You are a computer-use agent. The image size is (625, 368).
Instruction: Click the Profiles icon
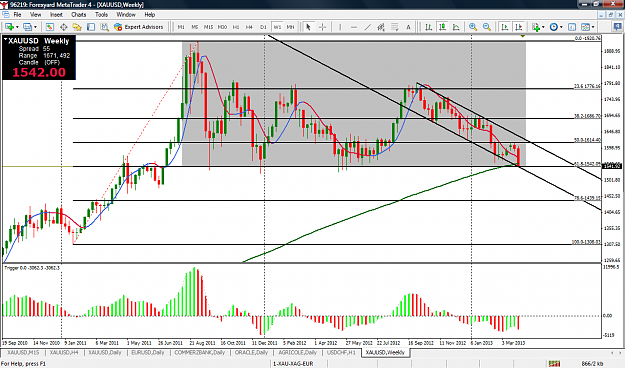click(x=27, y=27)
